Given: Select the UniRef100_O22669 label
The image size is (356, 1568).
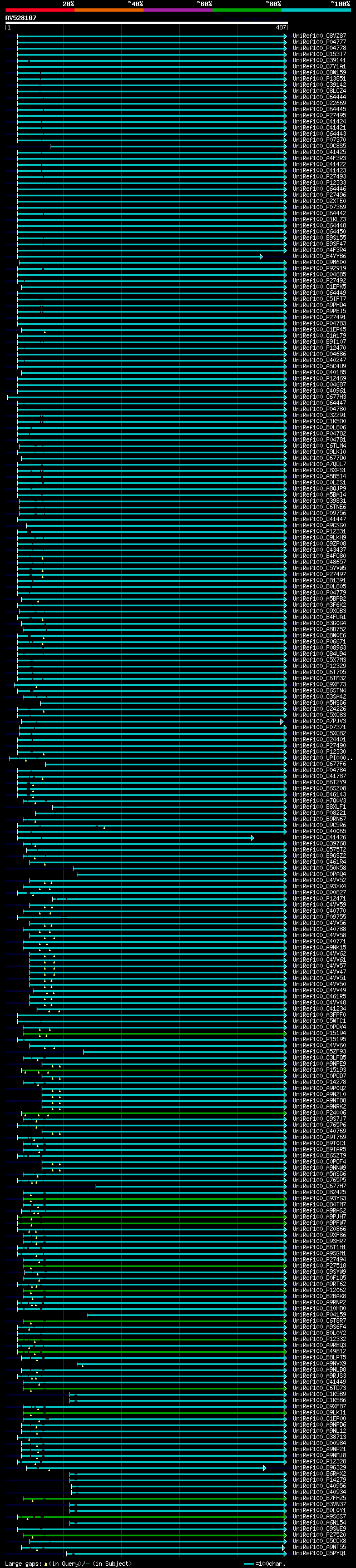Looking at the screenshot, I should (319, 103).
